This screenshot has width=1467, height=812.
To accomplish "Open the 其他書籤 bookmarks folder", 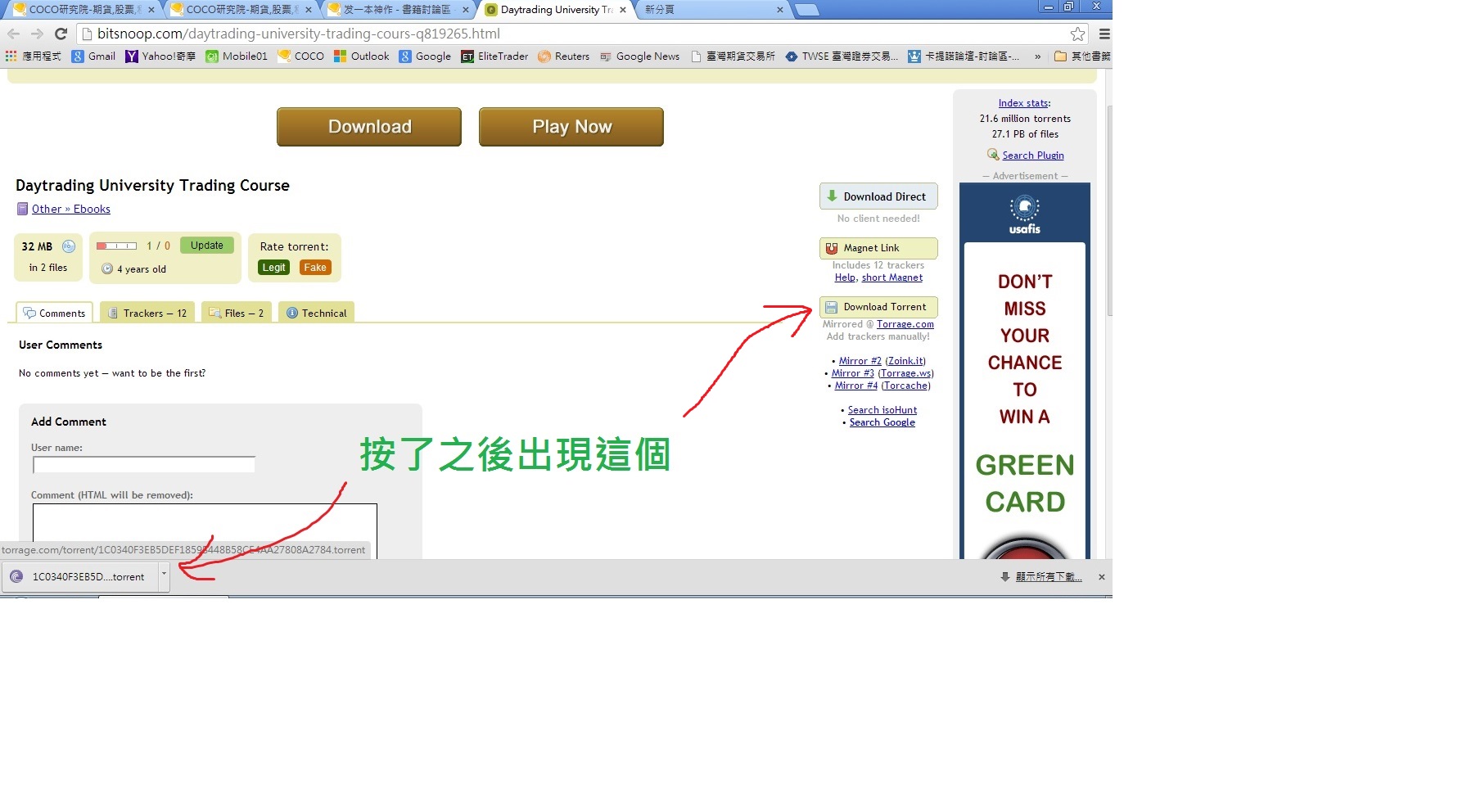I will point(1082,56).
